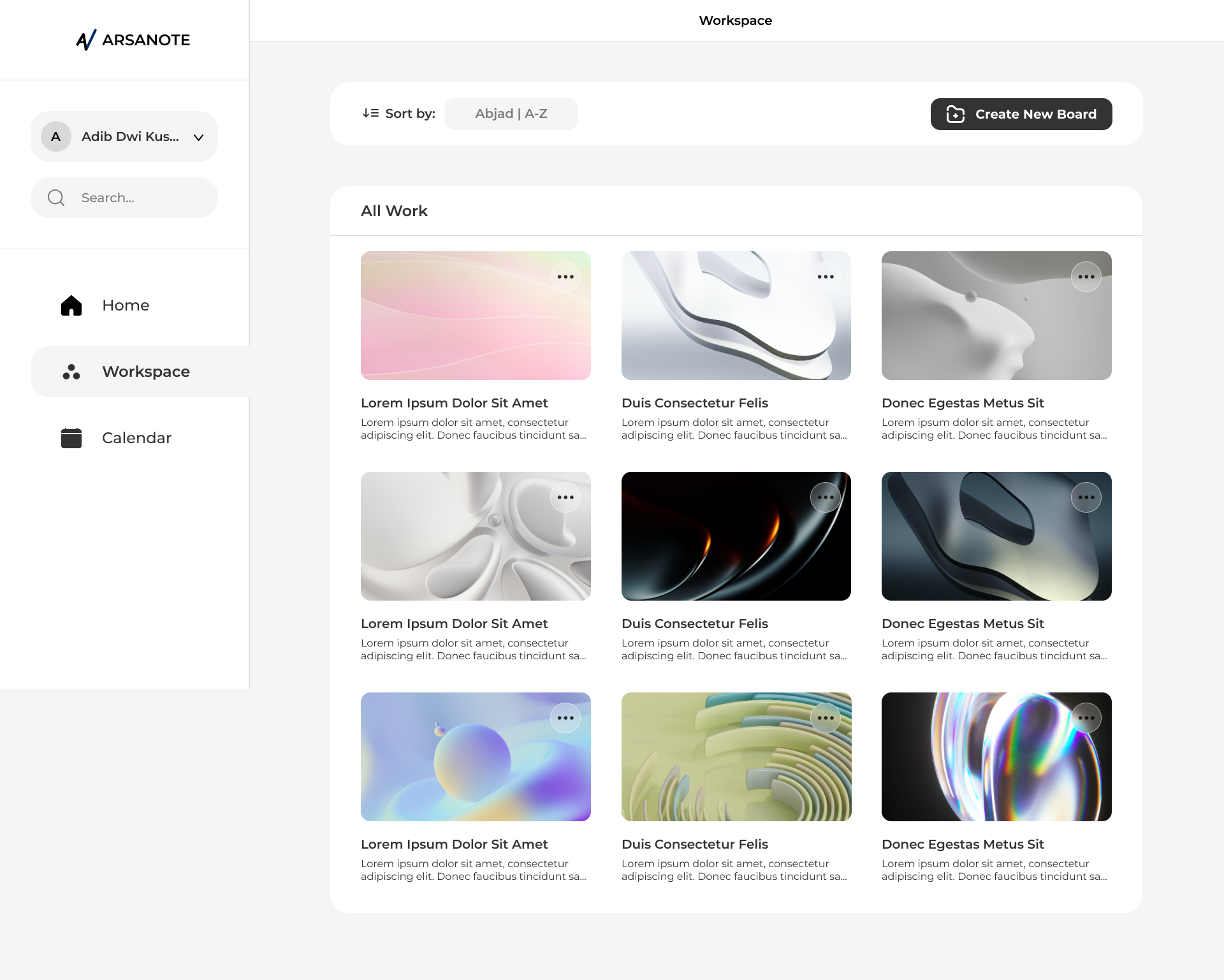The image size is (1224, 980).
Task: Open first Duis Consectetur Felis title
Action: [694, 403]
